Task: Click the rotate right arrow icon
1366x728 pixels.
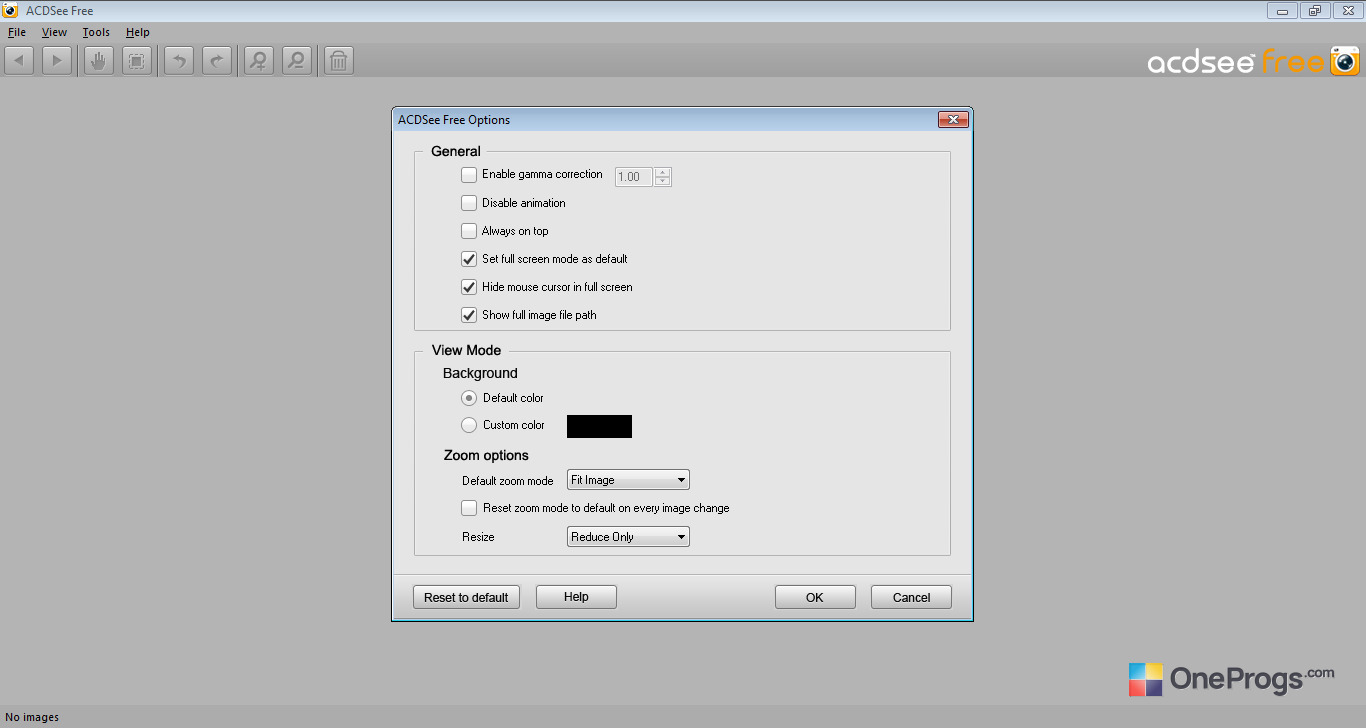Action: click(217, 61)
